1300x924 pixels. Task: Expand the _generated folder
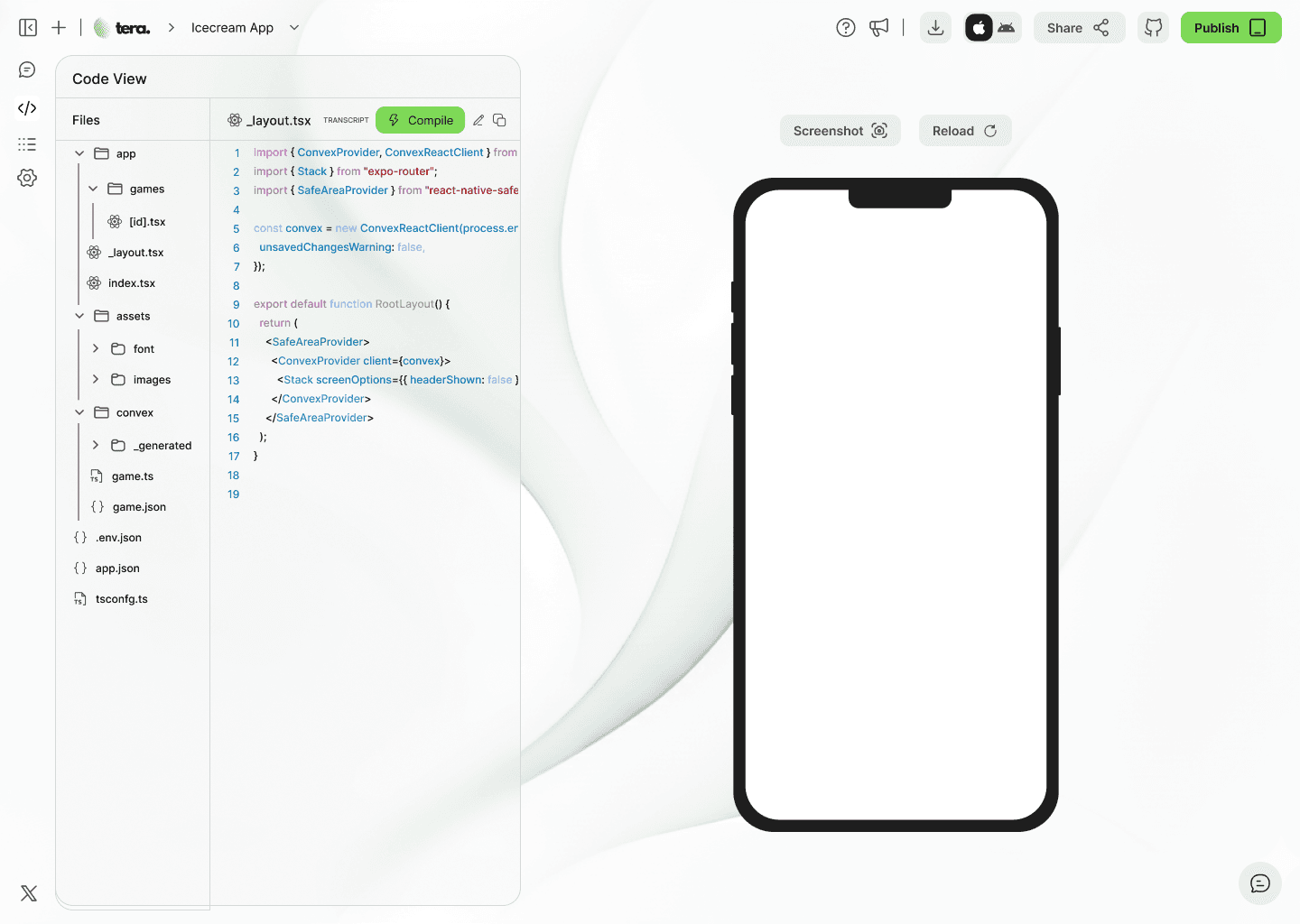click(x=96, y=445)
